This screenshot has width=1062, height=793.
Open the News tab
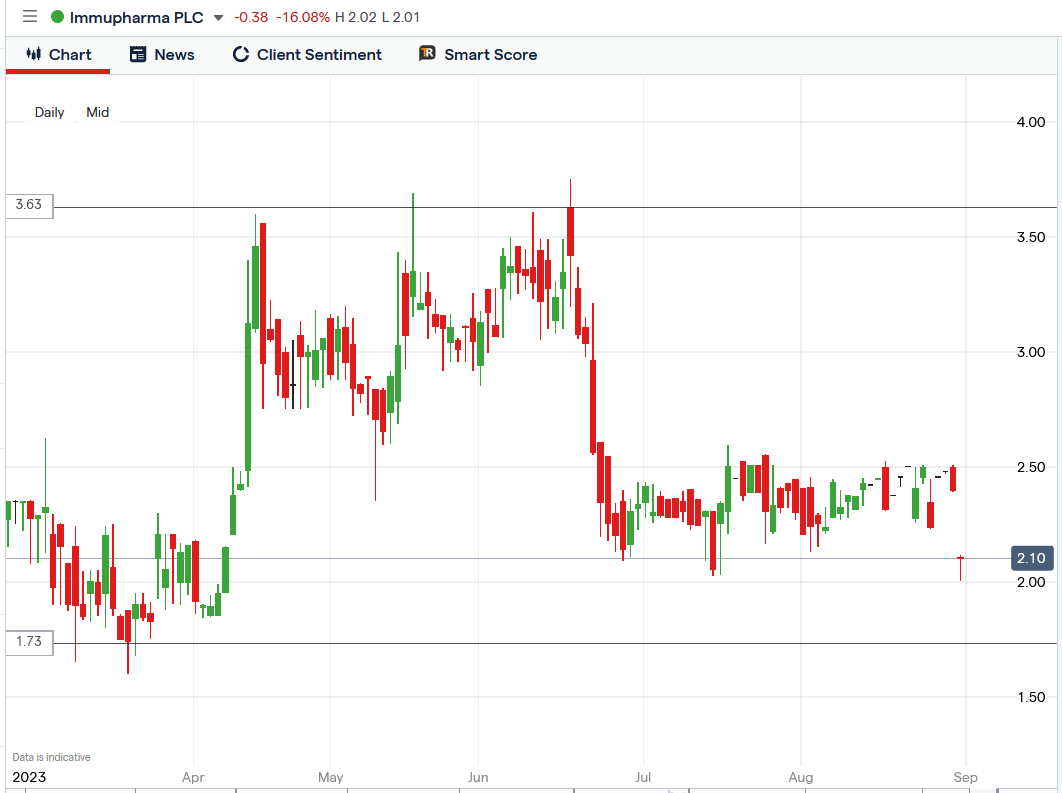162,55
